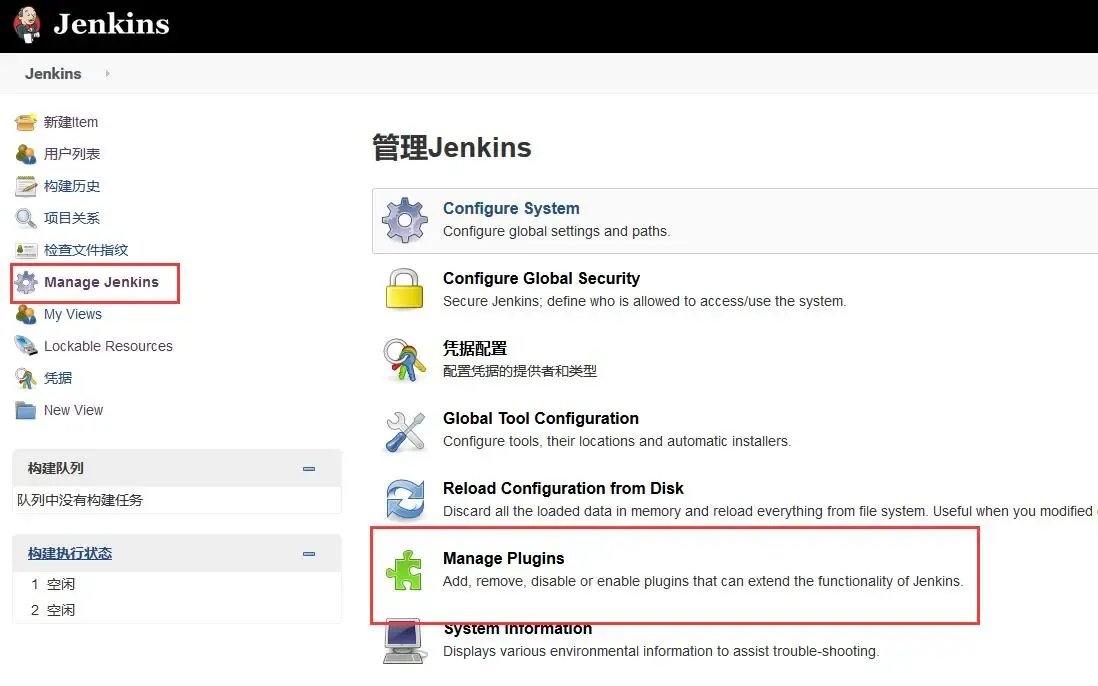
Task: Click the 构建历史 notepad icon
Action: (26, 185)
